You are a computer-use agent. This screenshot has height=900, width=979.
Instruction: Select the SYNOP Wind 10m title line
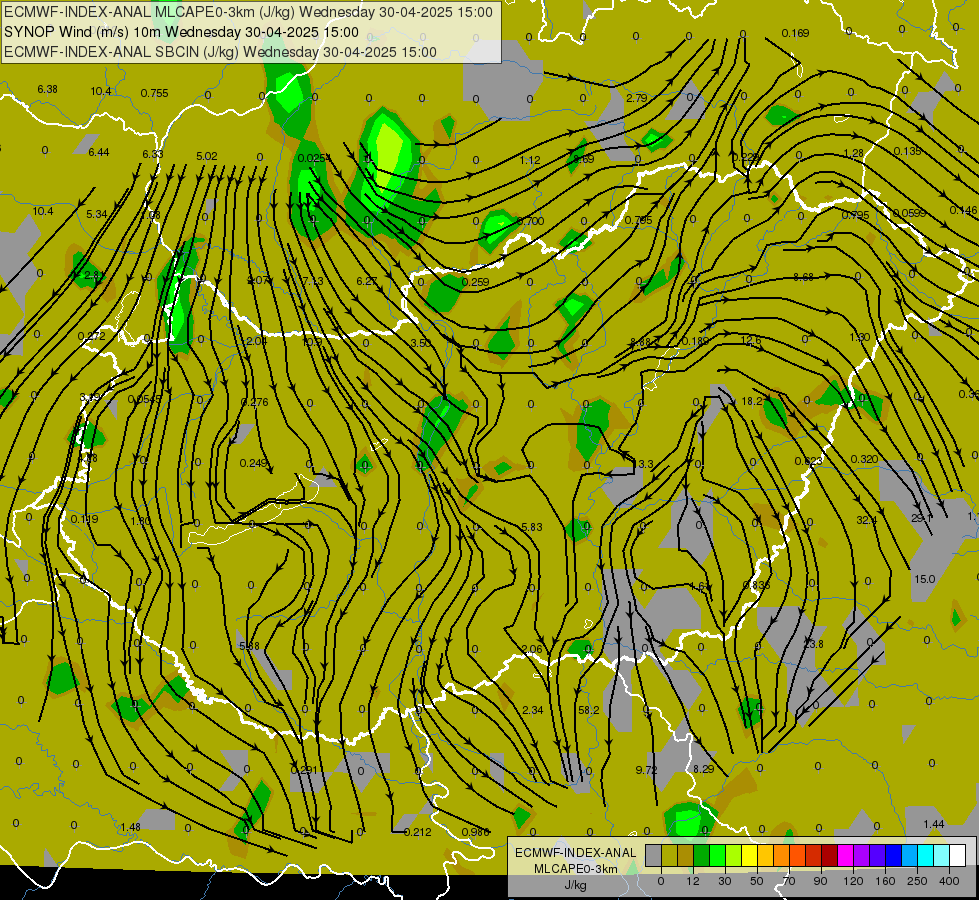tap(181, 32)
